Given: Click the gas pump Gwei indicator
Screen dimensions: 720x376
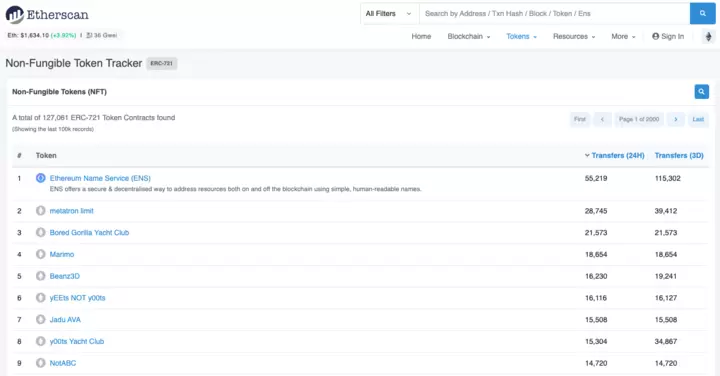Looking at the screenshot, I should click(x=101, y=35).
